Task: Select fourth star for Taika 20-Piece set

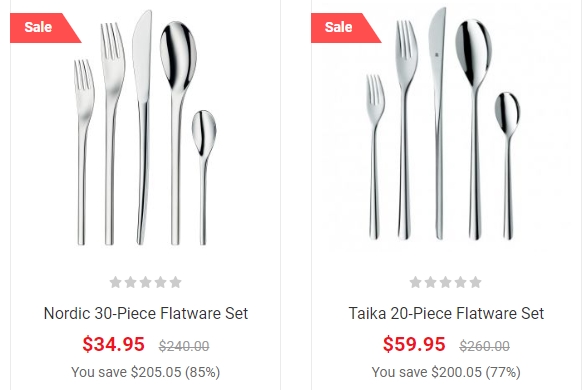Action: coord(460,282)
